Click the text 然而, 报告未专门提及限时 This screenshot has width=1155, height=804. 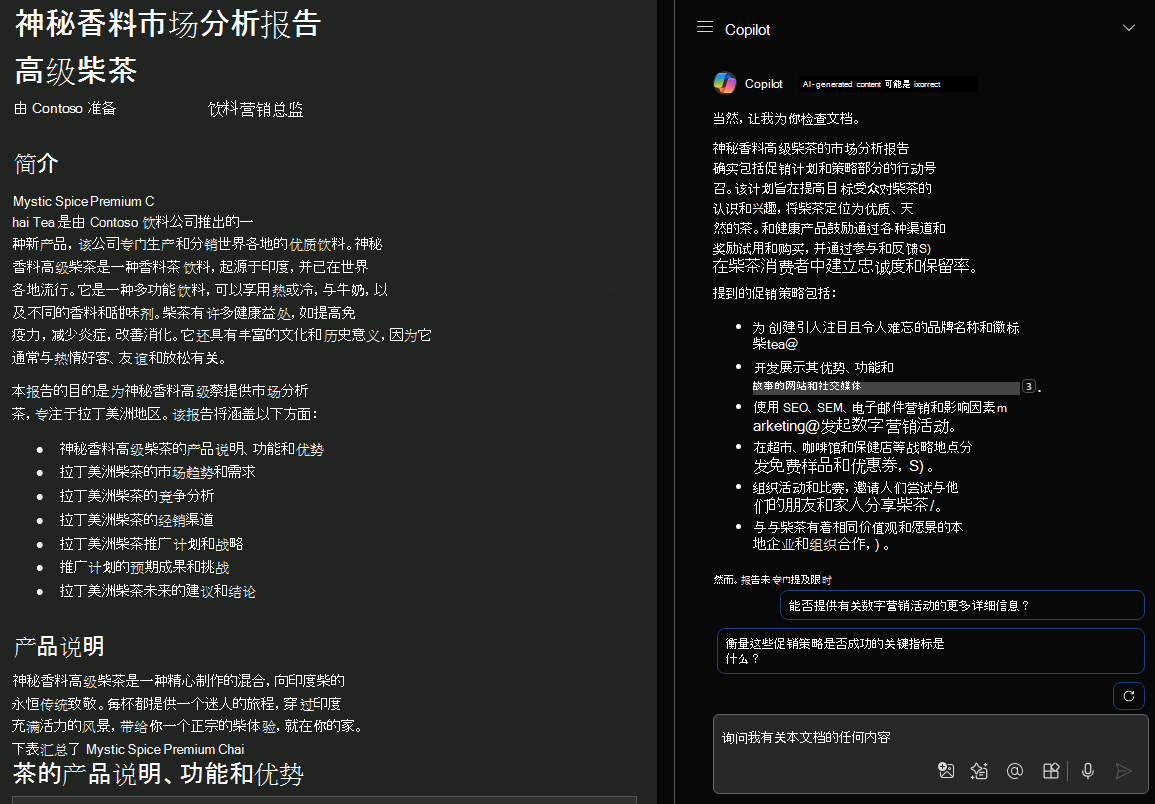pyautogui.click(x=772, y=580)
